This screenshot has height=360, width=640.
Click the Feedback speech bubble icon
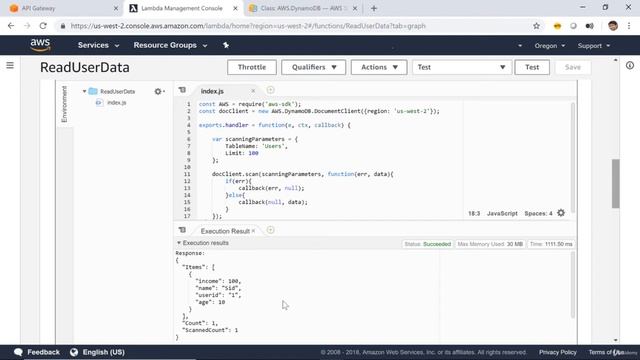click(18, 352)
